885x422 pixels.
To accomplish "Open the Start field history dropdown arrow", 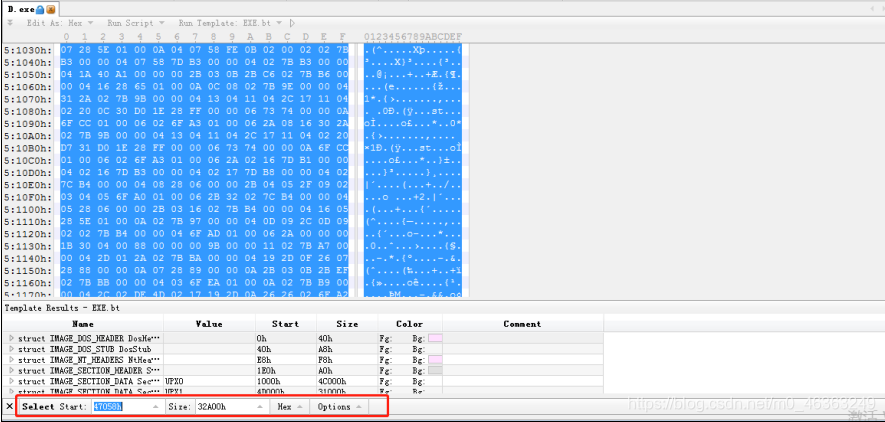I will coord(156,406).
